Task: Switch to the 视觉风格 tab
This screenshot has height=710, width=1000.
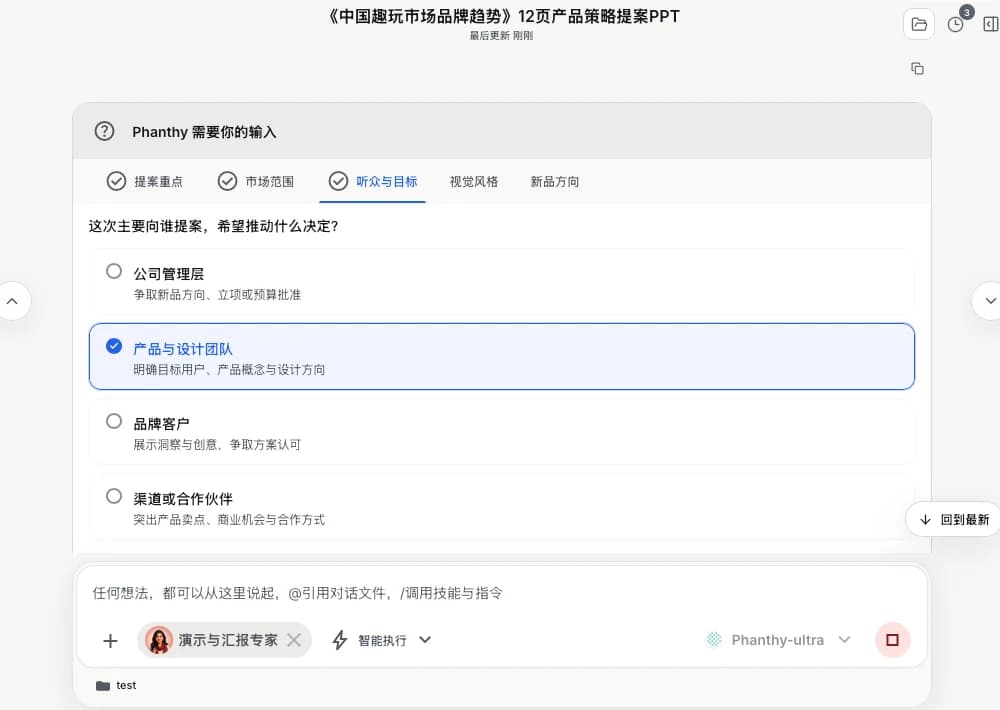Action: click(x=473, y=182)
